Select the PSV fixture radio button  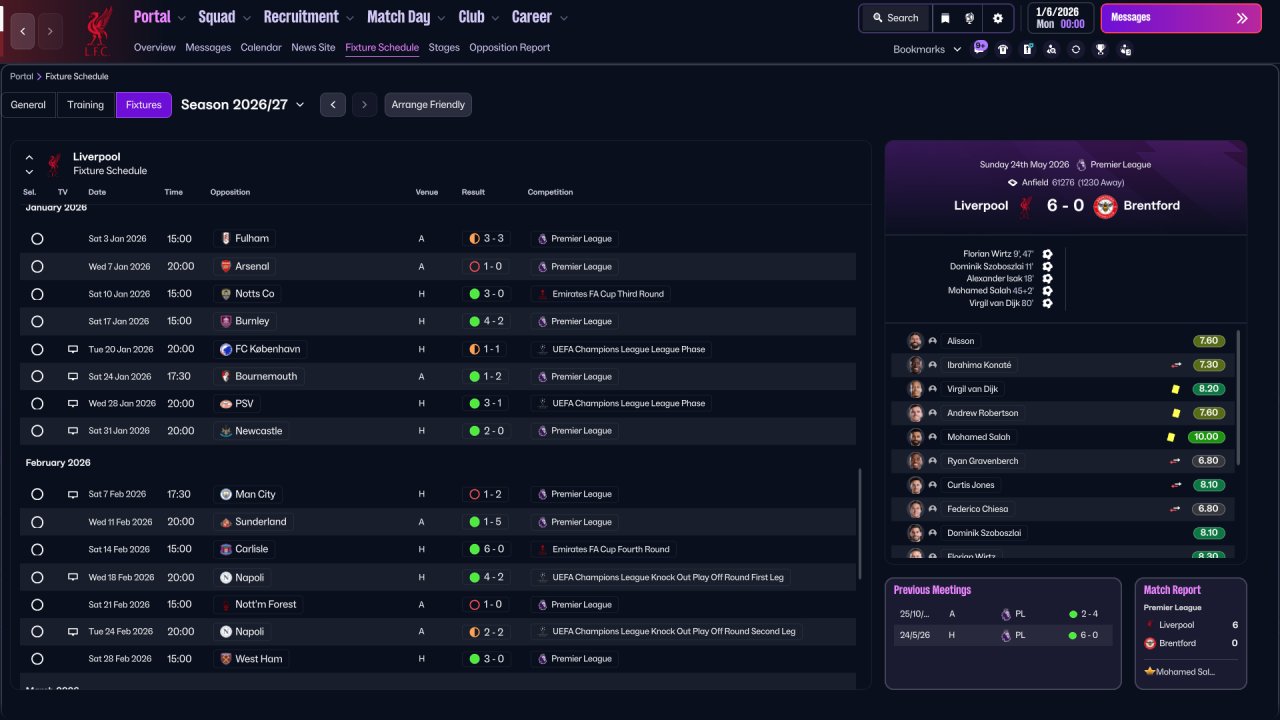coord(37,404)
